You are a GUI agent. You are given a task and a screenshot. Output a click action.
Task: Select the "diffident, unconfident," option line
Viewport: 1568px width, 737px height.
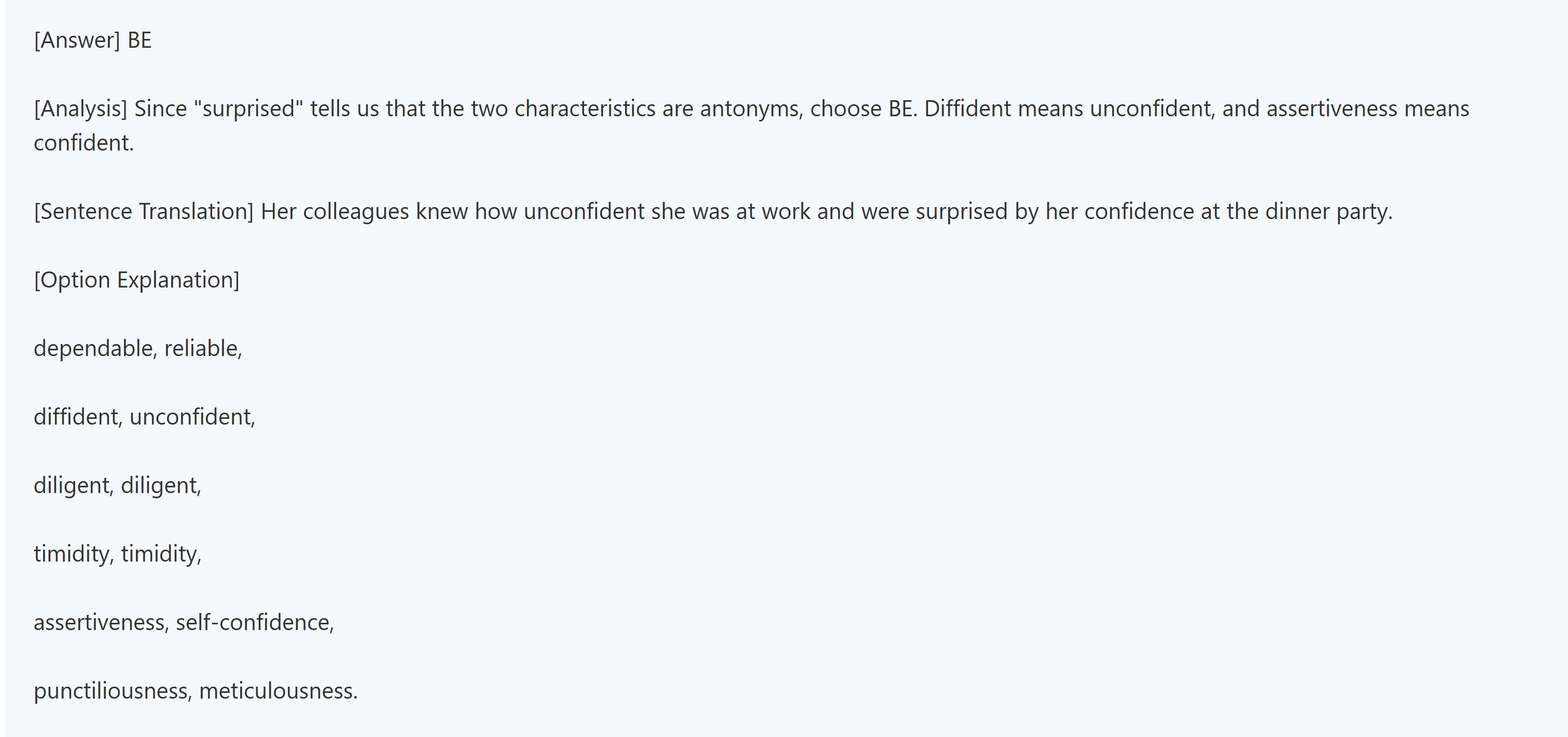point(144,417)
